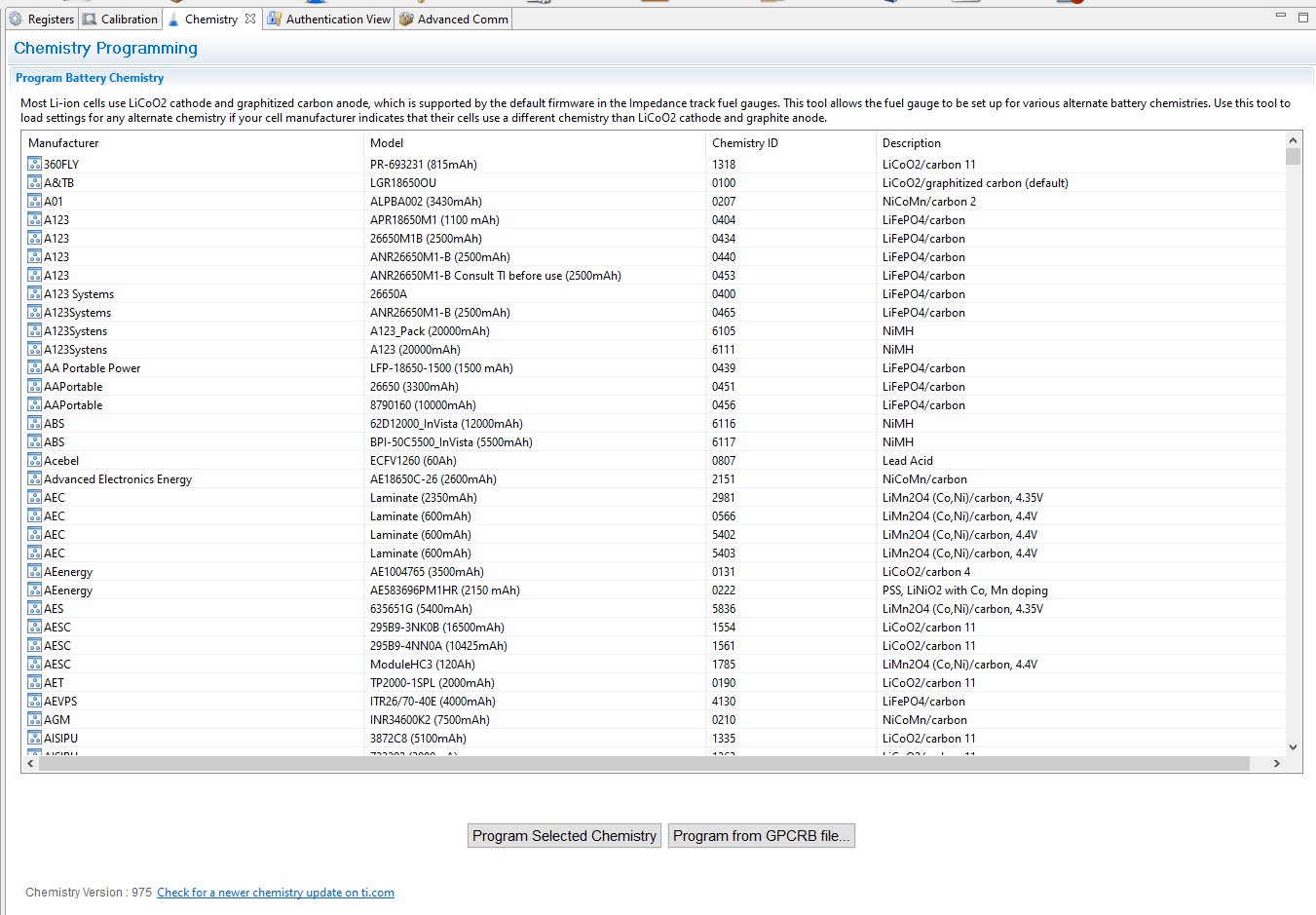Click the chemistry icon on the AGM row
This screenshot has height=915, width=1316.
coord(33,719)
